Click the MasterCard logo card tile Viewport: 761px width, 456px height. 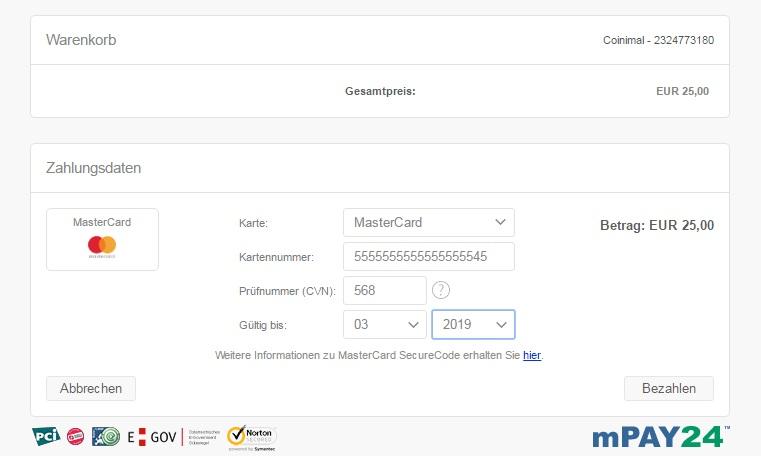tap(102, 239)
